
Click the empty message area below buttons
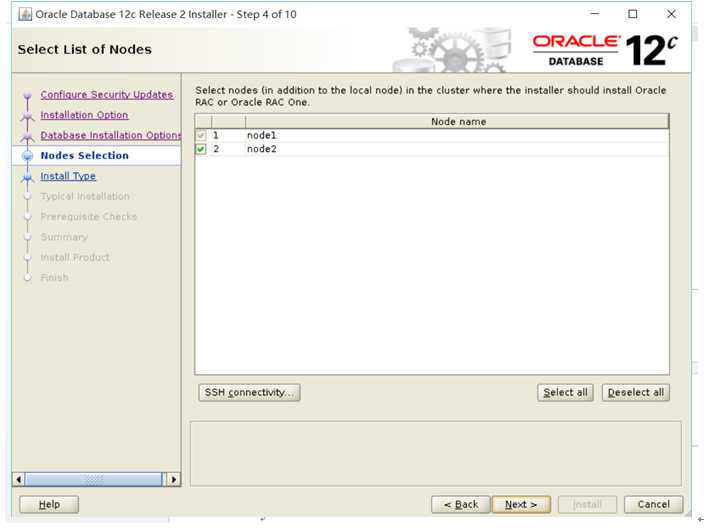click(436, 454)
